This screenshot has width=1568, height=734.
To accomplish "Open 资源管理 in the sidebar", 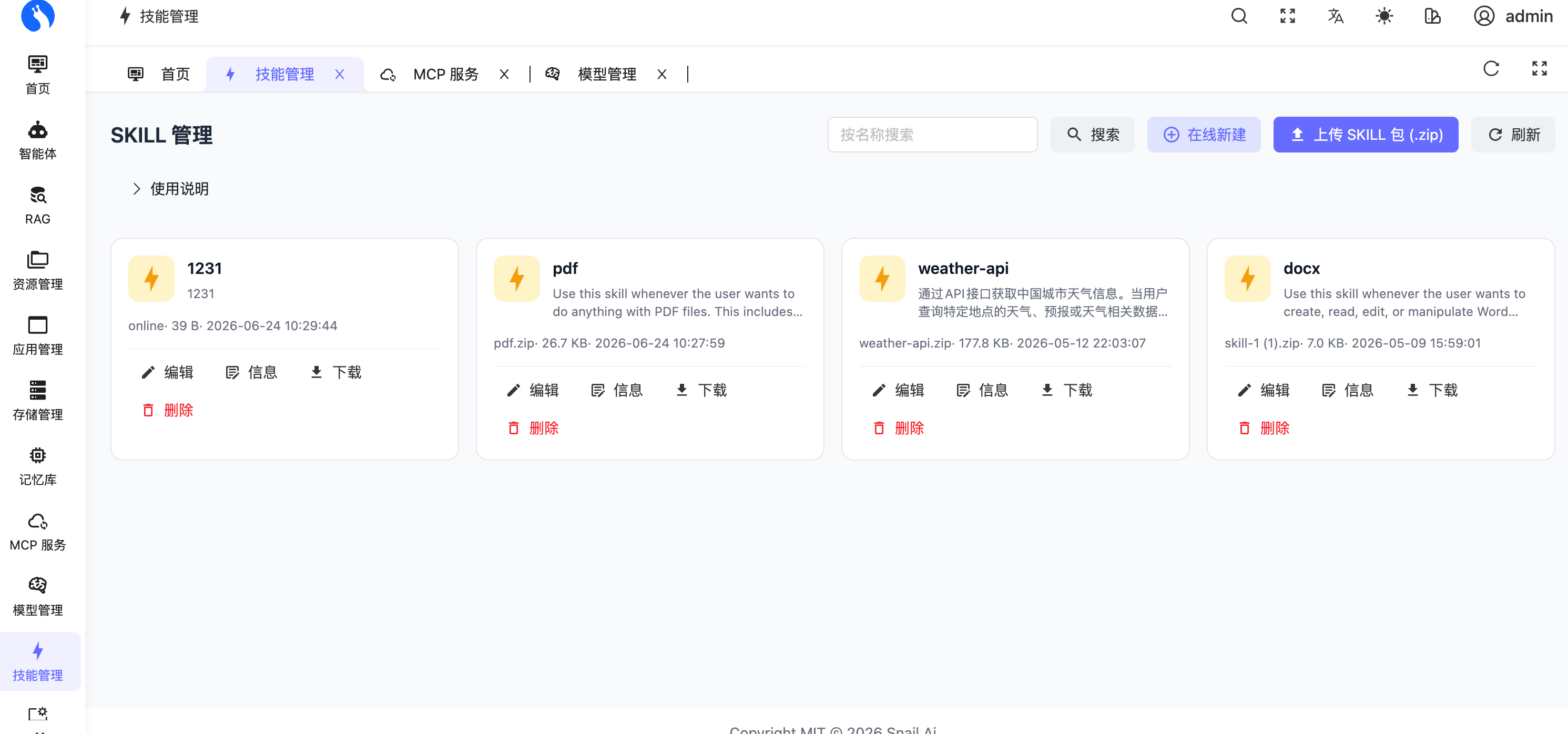I will pos(38,271).
